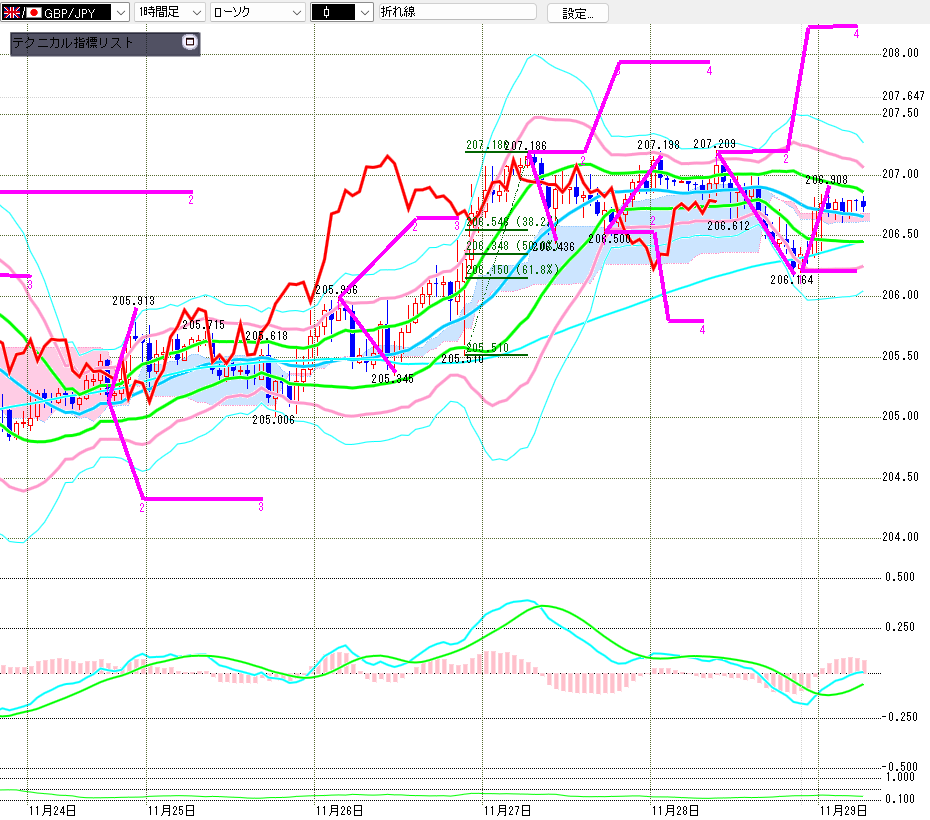Open the GBP/JPY currency pair dropdown

tap(121, 12)
